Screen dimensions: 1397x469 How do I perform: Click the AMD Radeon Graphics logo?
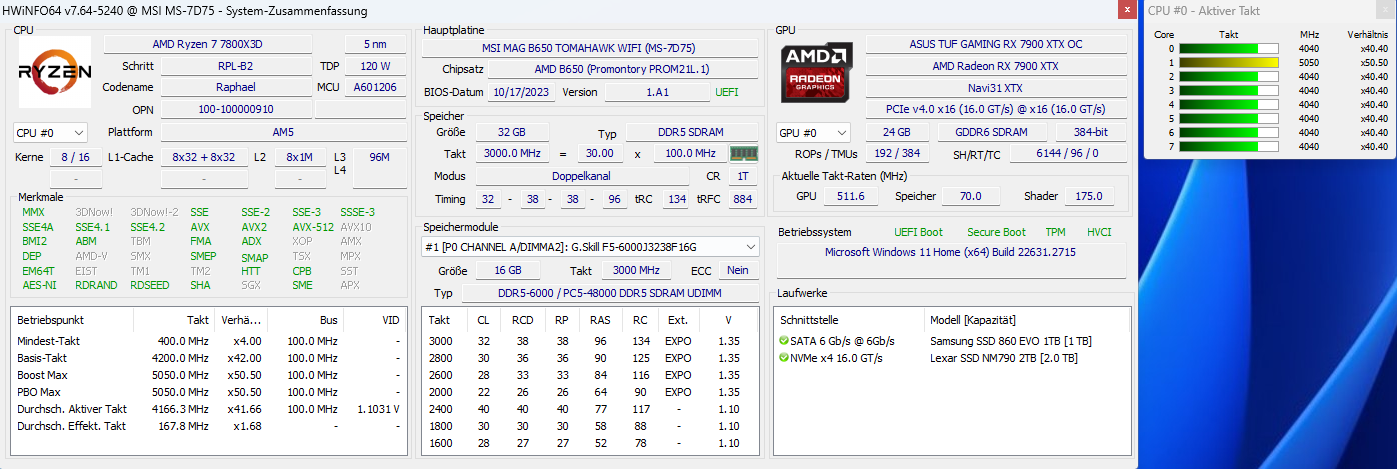point(817,73)
